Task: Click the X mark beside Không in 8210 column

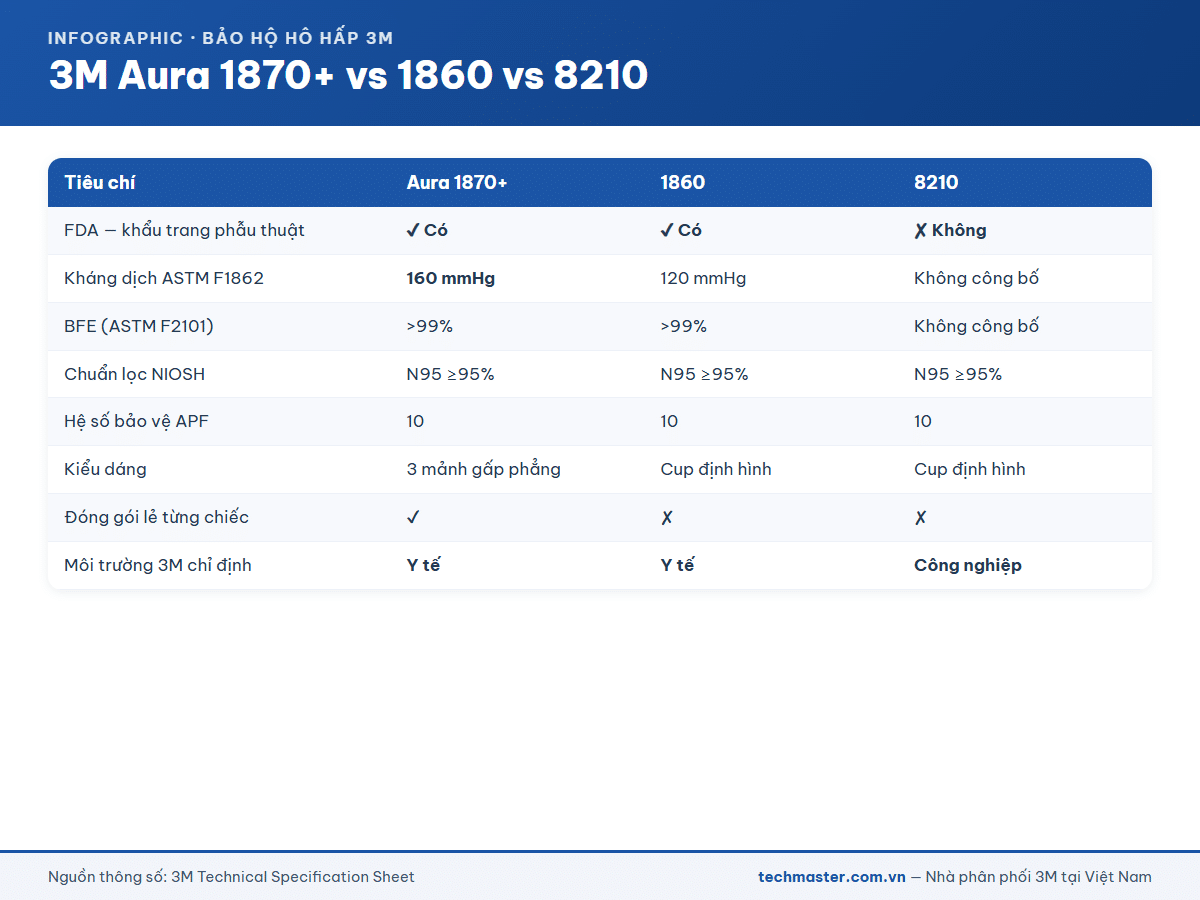Action: point(920,230)
